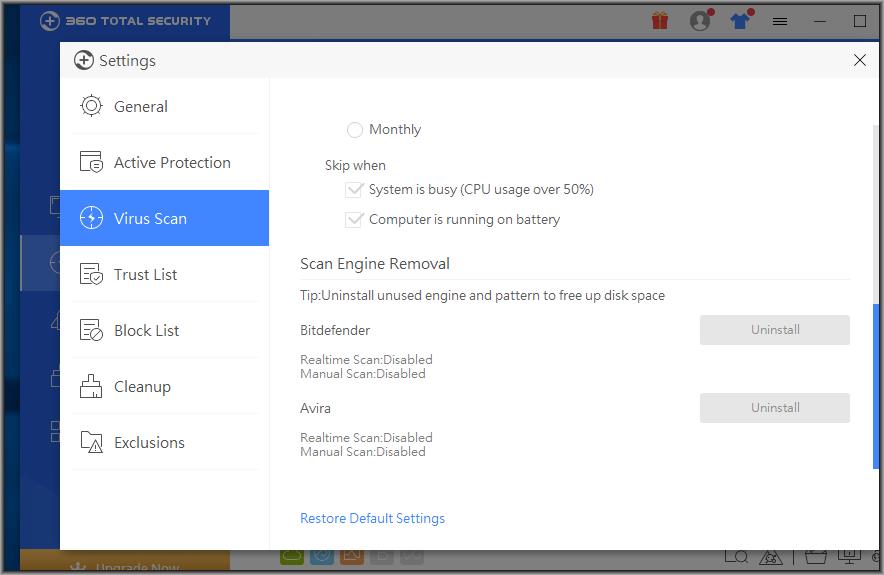
Task: Click the Block List icon
Action: (91, 330)
